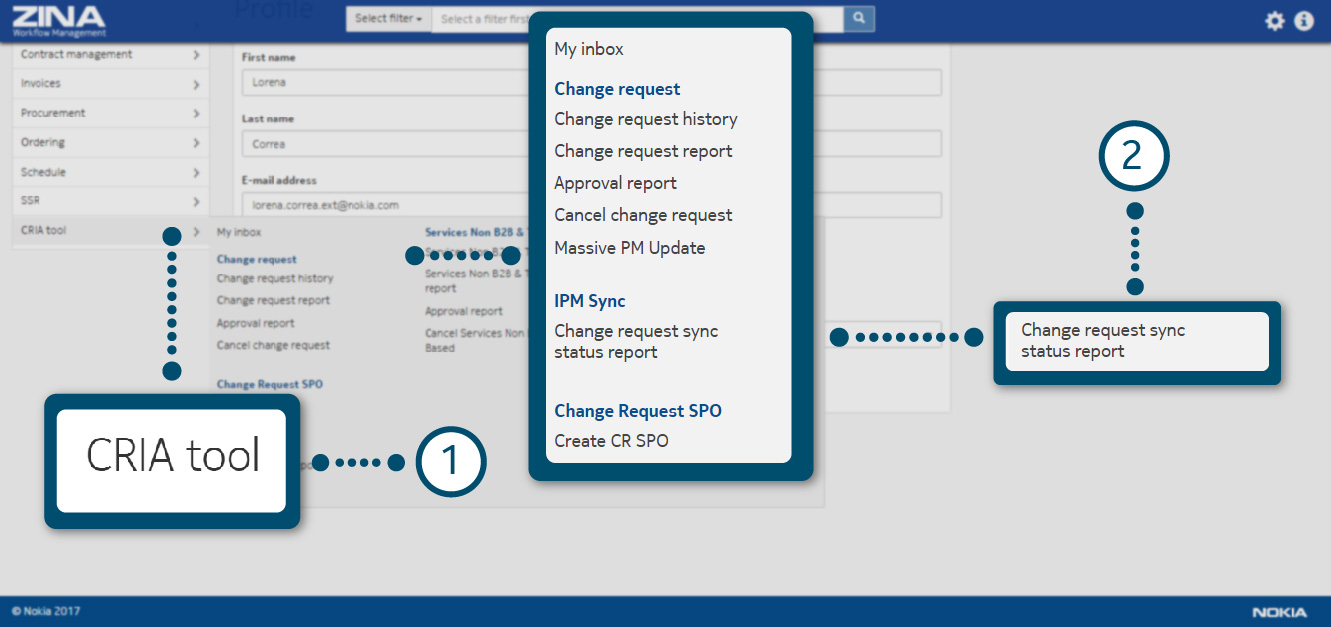This screenshot has width=1331, height=627.
Task: Open My inbox in the submenu
Action: [239, 232]
